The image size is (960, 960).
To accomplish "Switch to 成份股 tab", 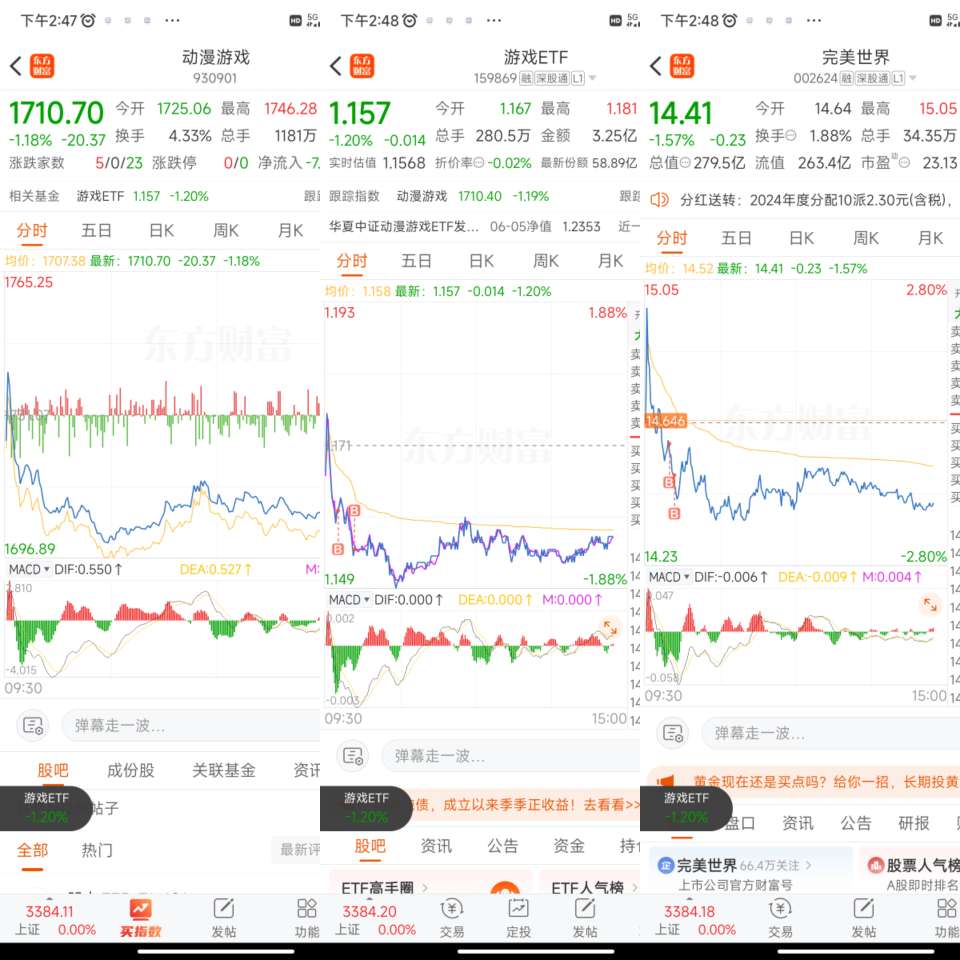I will tap(130, 770).
